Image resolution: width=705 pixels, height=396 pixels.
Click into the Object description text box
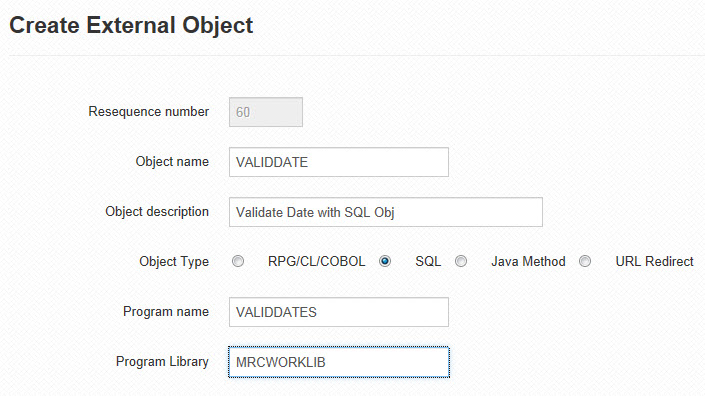pos(386,212)
